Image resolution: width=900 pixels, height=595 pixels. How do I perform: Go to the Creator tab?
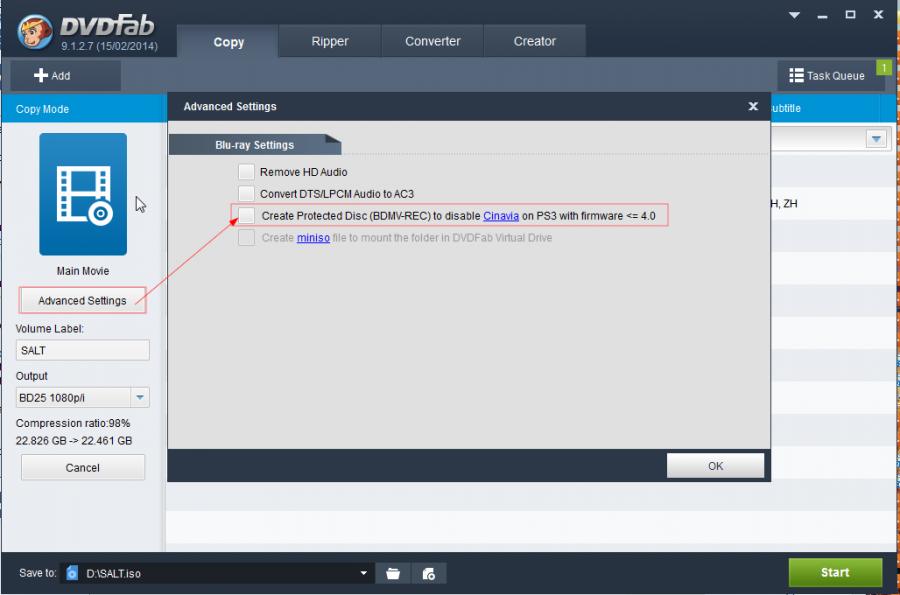534,41
